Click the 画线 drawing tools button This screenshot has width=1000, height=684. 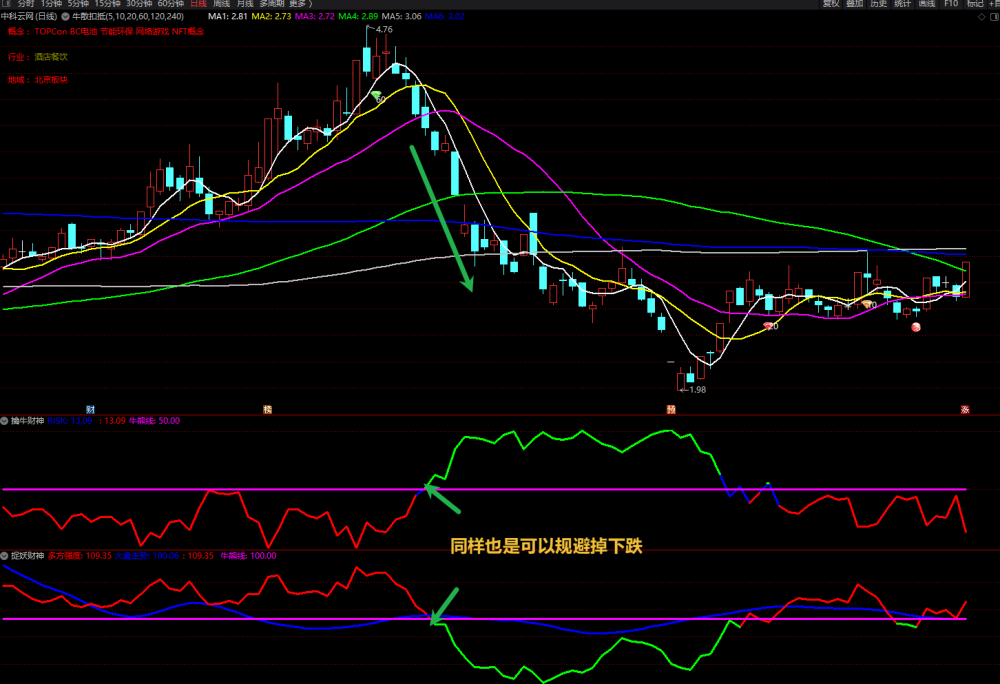927,4
